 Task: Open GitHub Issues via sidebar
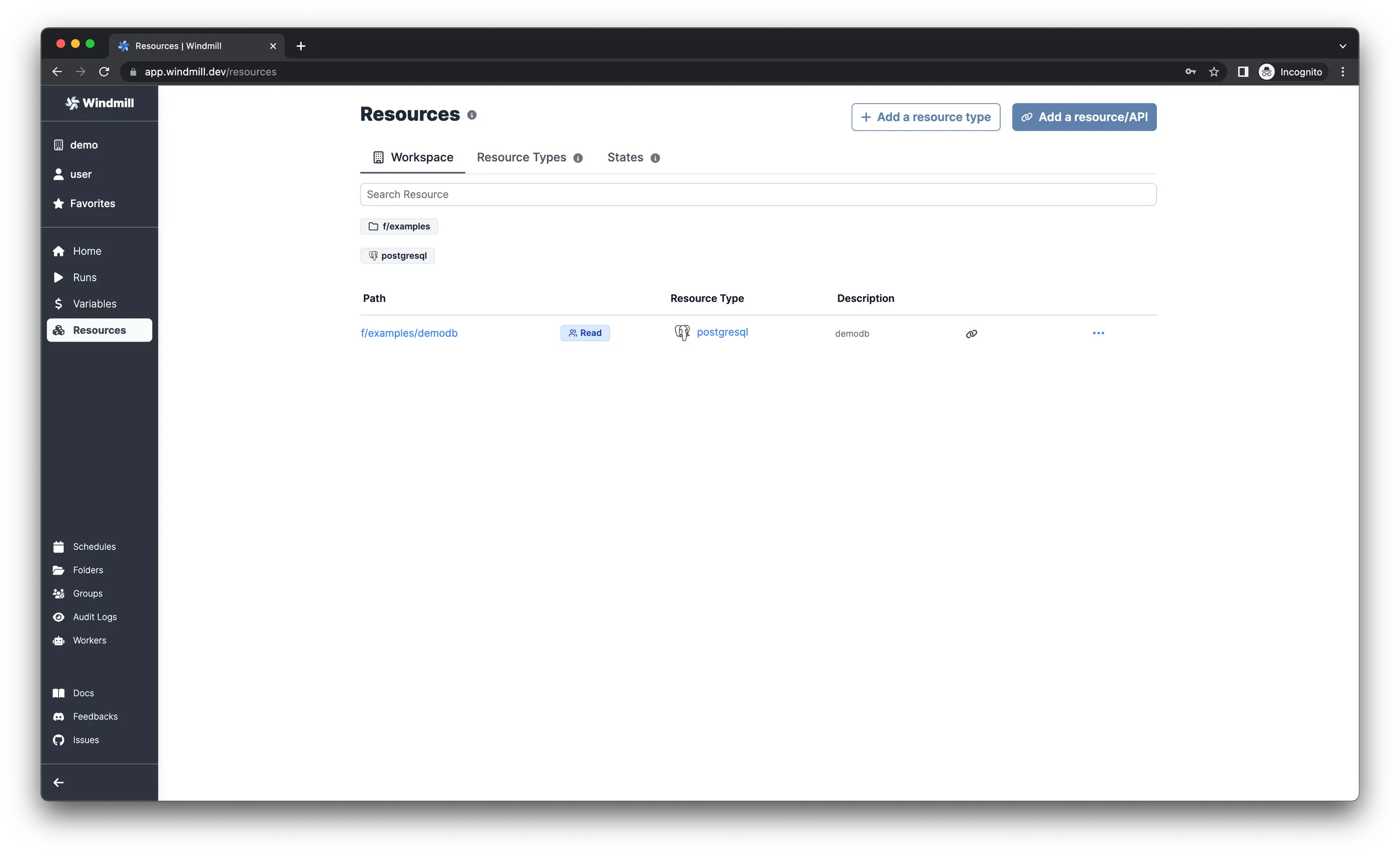[x=86, y=740]
